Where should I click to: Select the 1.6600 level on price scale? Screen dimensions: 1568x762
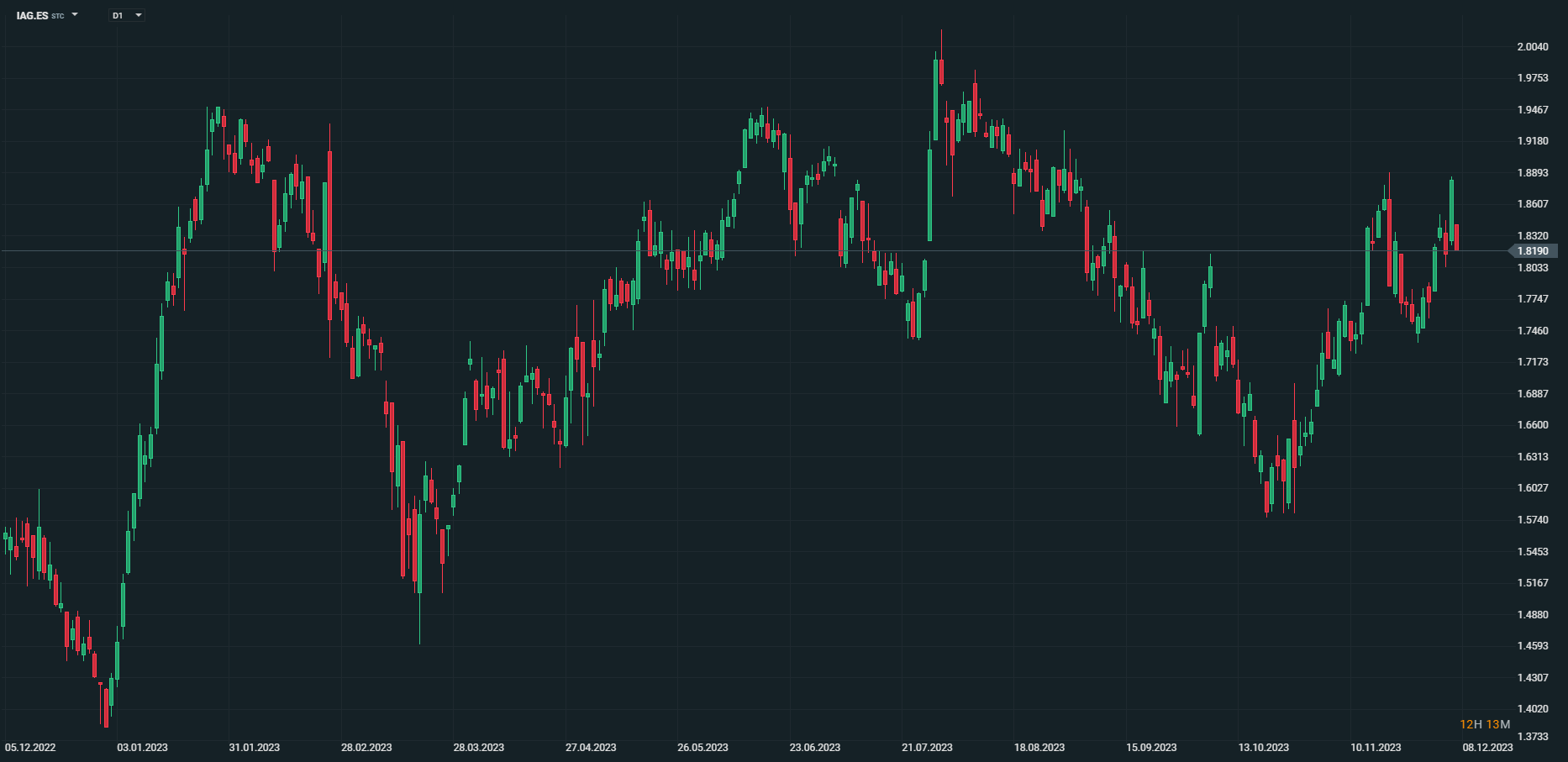pyautogui.click(x=1533, y=425)
